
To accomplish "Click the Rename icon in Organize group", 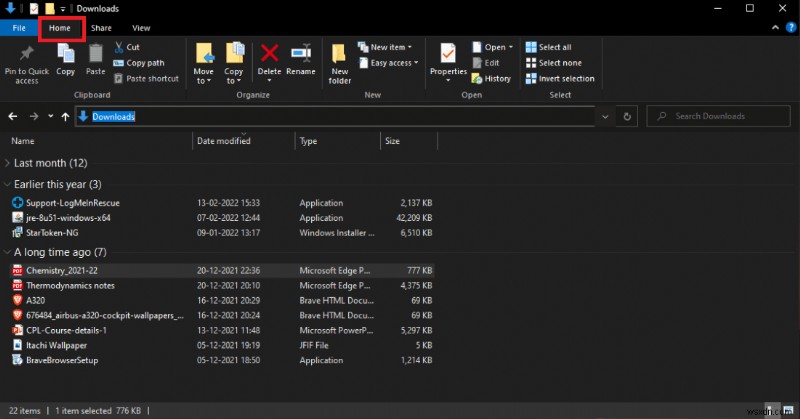I will (x=300, y=54).
